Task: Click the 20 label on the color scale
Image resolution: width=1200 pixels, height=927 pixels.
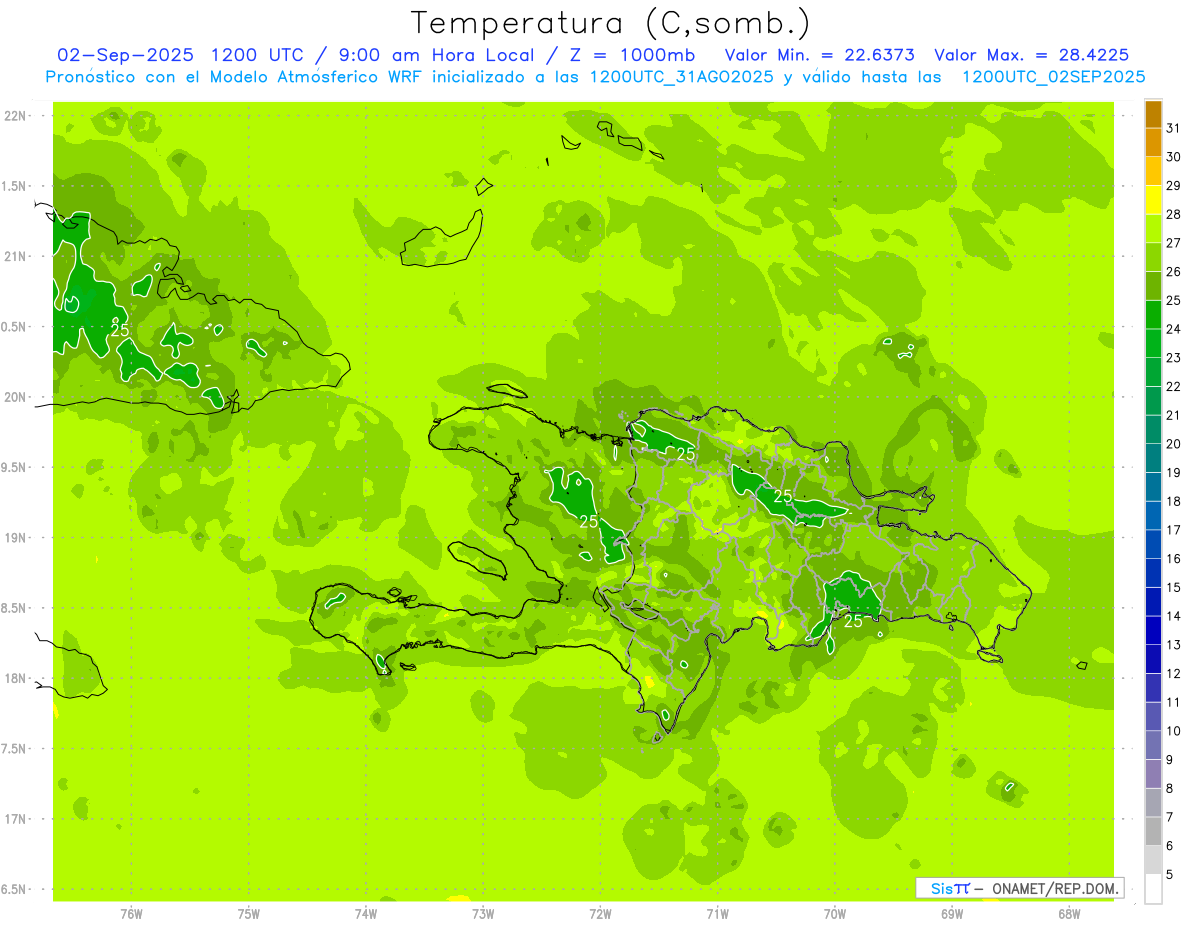Action: point(1173,444)
